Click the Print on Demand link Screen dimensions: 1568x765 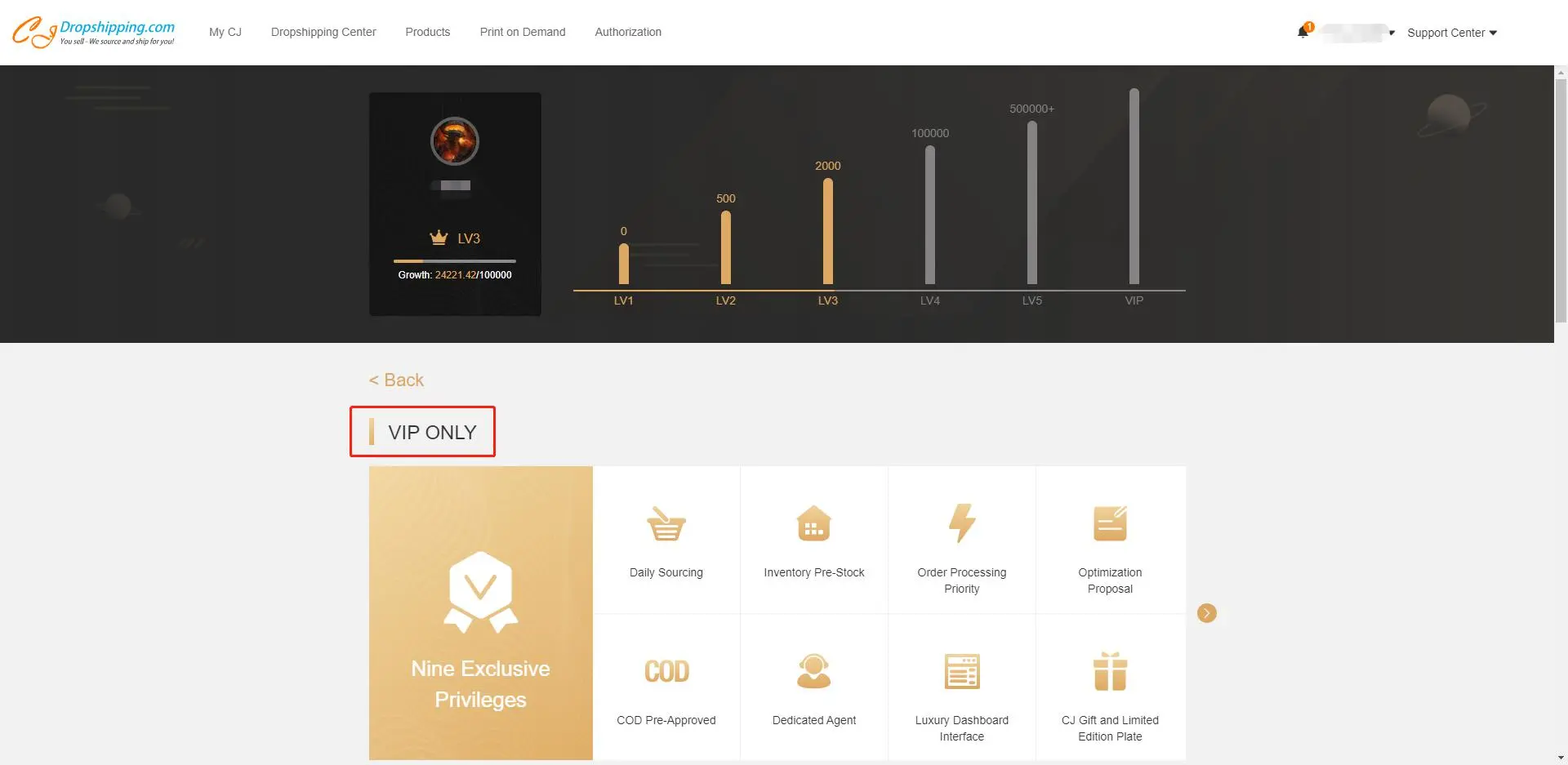[x=522, y=32]
